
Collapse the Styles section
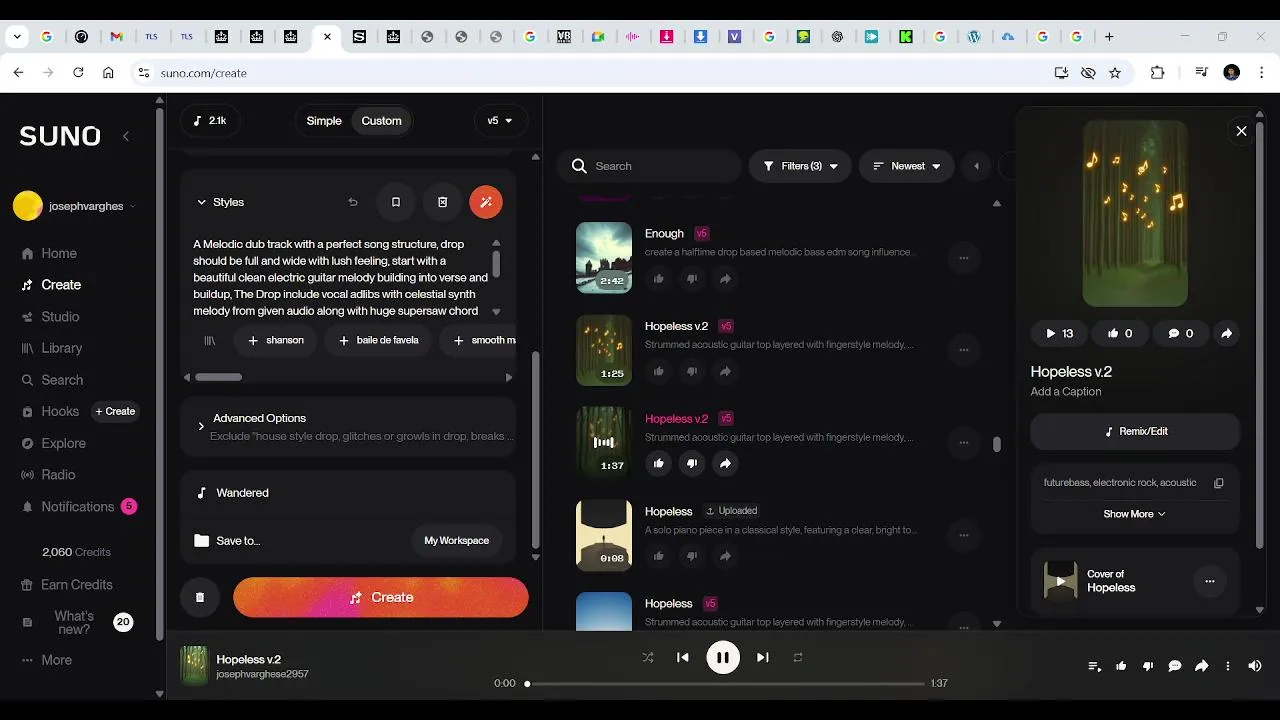pos(220,202)
